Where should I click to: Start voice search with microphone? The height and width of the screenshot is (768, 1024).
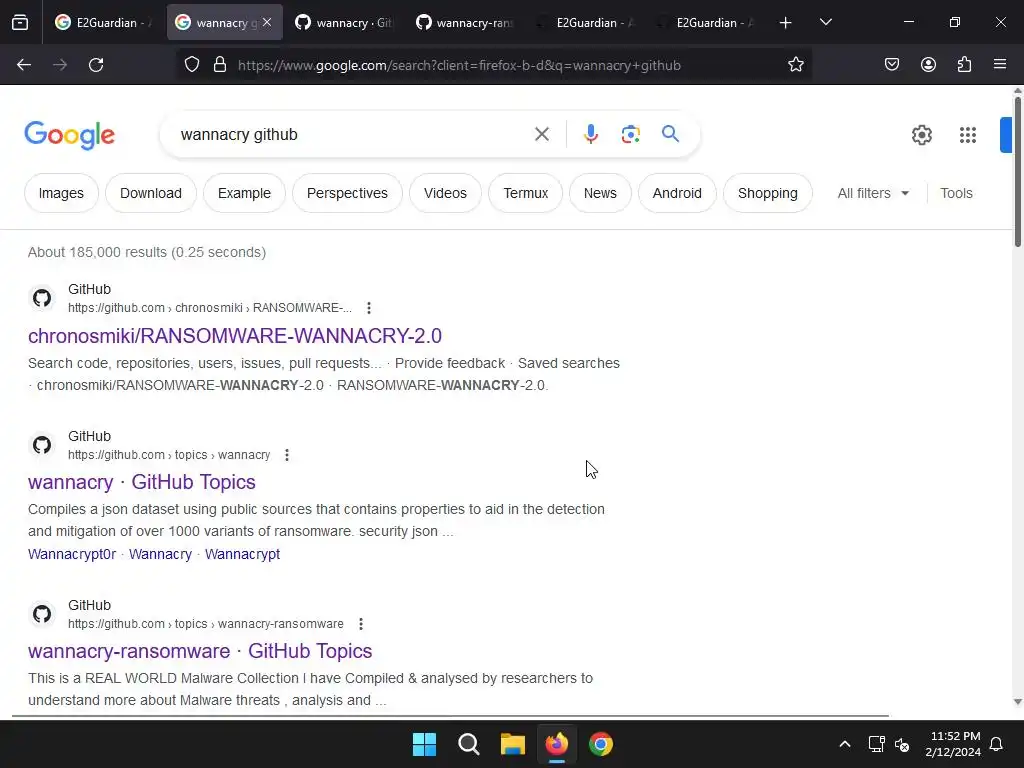coord(590,135)
